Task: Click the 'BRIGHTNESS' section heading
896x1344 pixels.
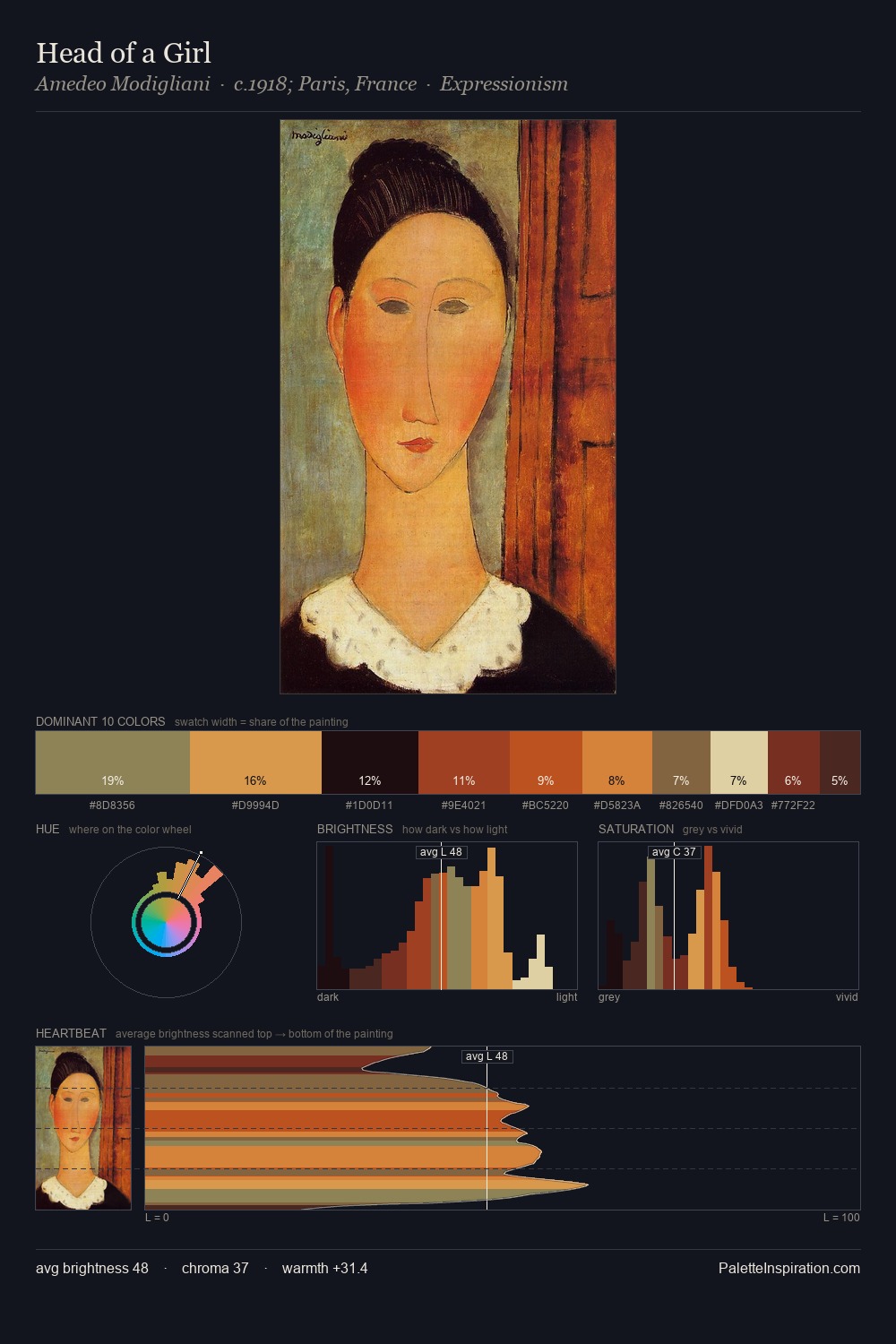Action: coord(355,829)
